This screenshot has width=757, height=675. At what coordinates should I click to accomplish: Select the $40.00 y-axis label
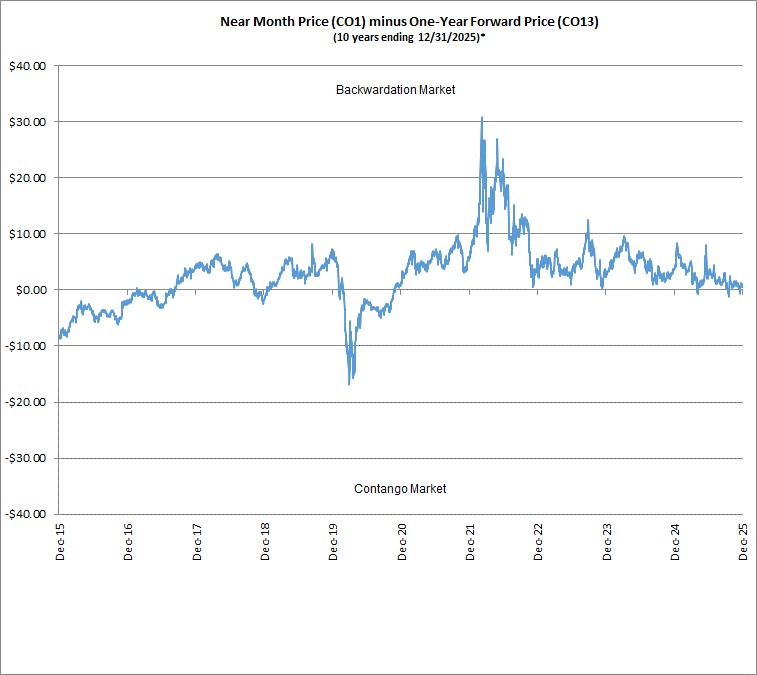coord(28,66)
